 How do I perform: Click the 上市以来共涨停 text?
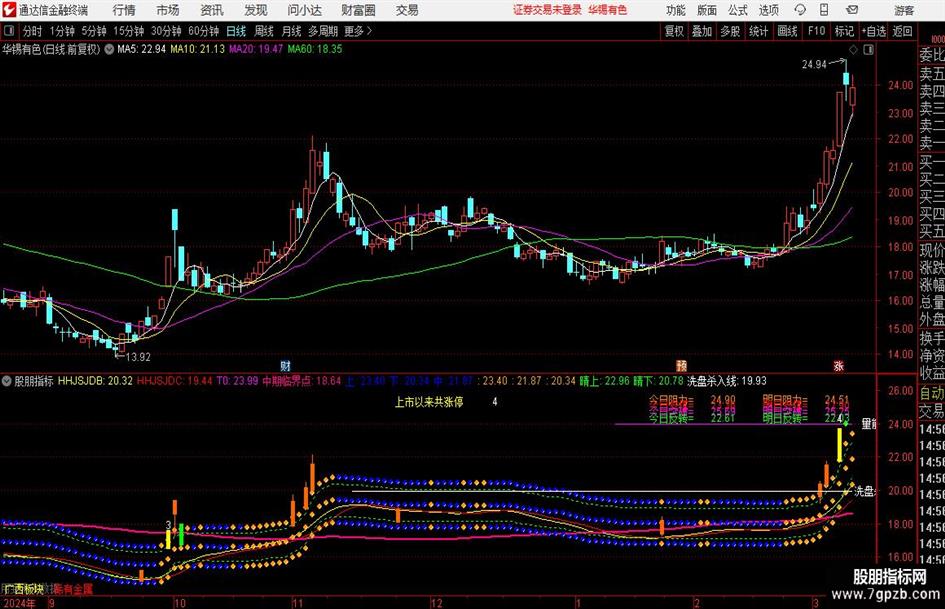[x=429, y=402]
